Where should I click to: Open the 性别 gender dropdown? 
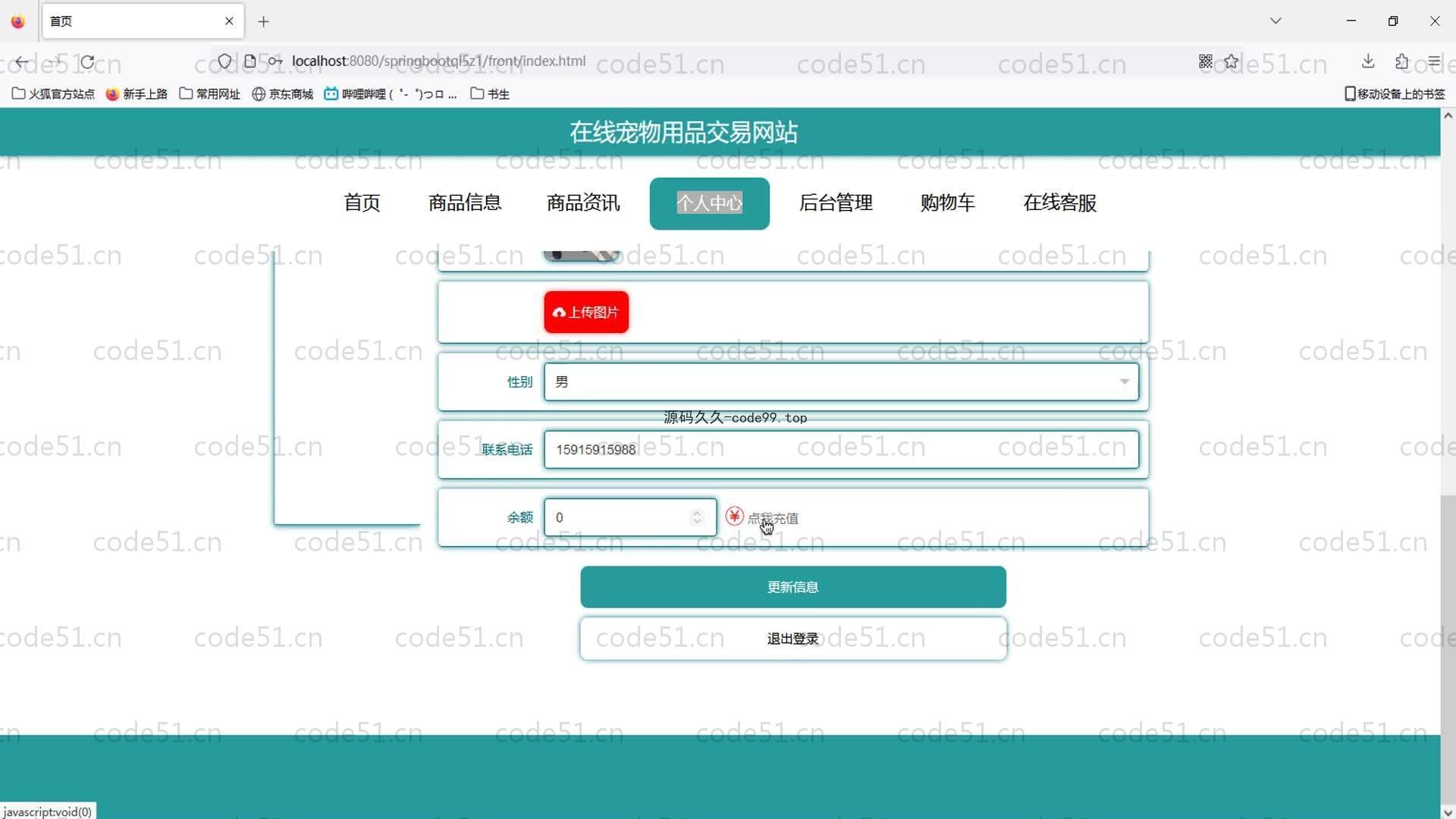coord(841,381)
